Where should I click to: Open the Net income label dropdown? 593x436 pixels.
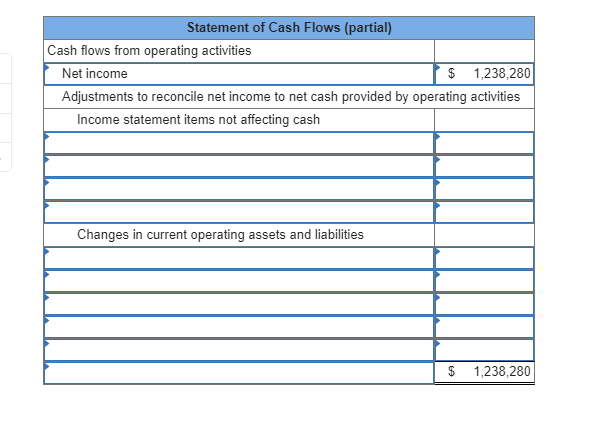pyautogui.click(x=239, y=74)
